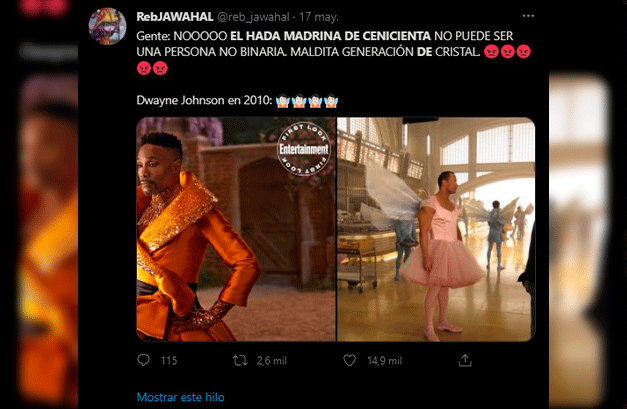This screenshot has width=627, height=409.
Task: Click the @reb_jawahal handle
Action: tap(253, 17)
